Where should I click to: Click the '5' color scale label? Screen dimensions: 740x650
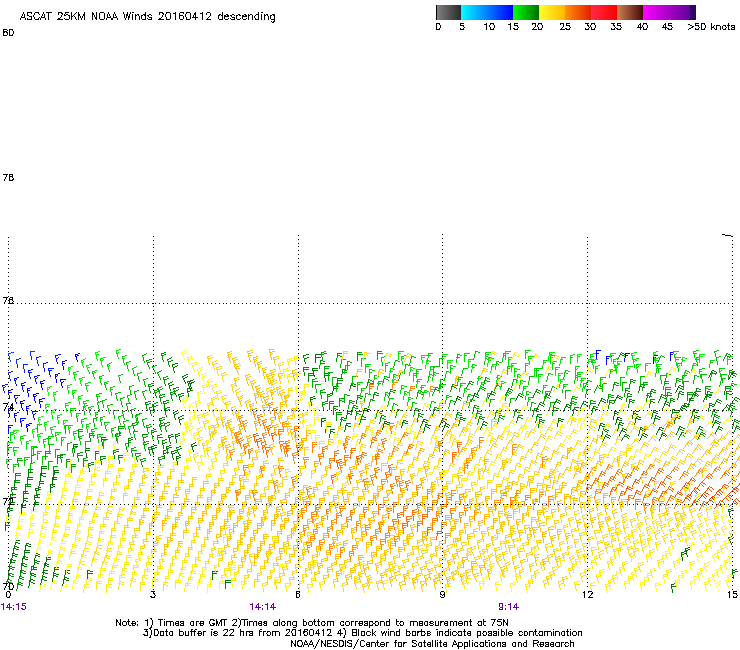pyautogui.click(x=462, y=27)
